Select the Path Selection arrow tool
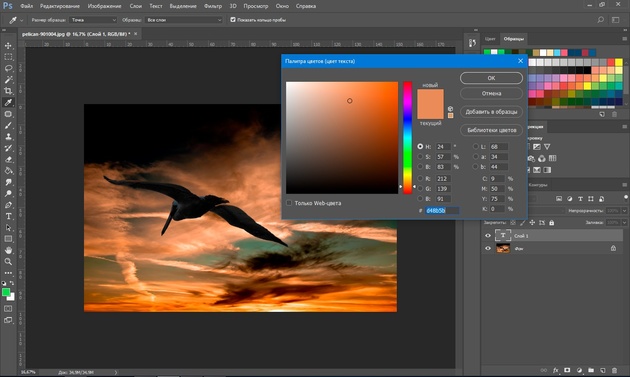The width and height of the screenshot is (630, 377). [x=8, y=227]
